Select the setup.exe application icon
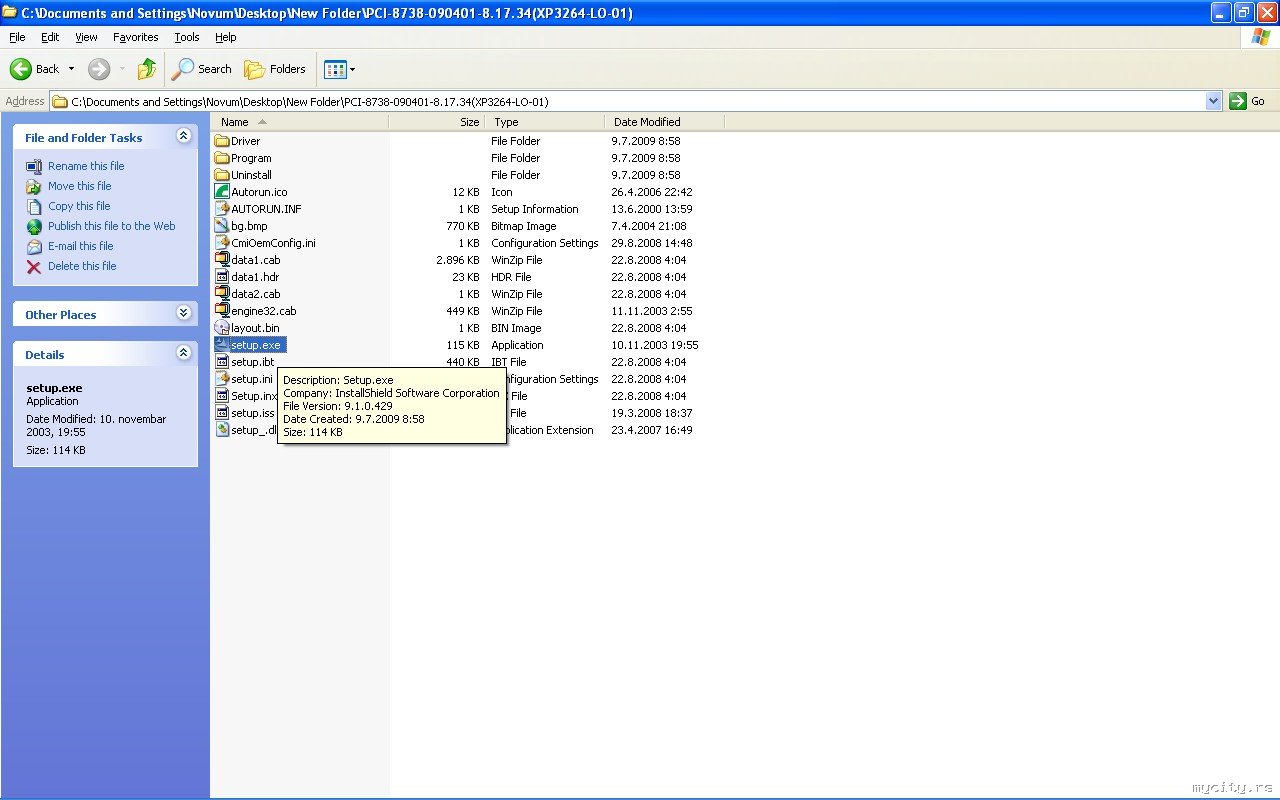The height and width of the screenshot is (800, 1280). (x=222, y=345)
